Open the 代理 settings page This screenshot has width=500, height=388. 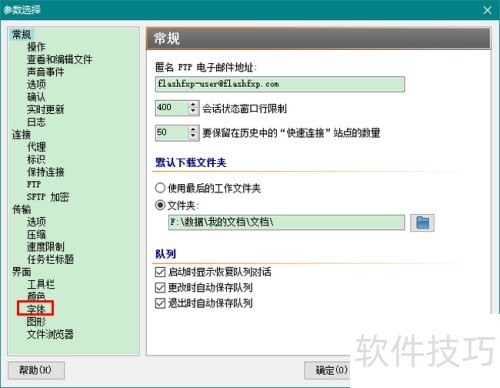pyautogui.click(x=36, y=147)
